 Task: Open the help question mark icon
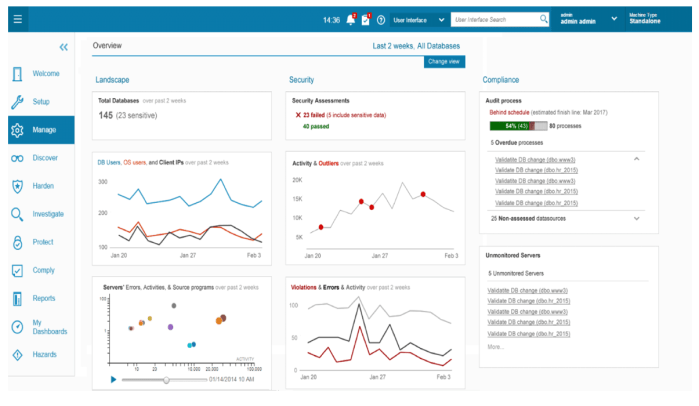tap(381, 20)
